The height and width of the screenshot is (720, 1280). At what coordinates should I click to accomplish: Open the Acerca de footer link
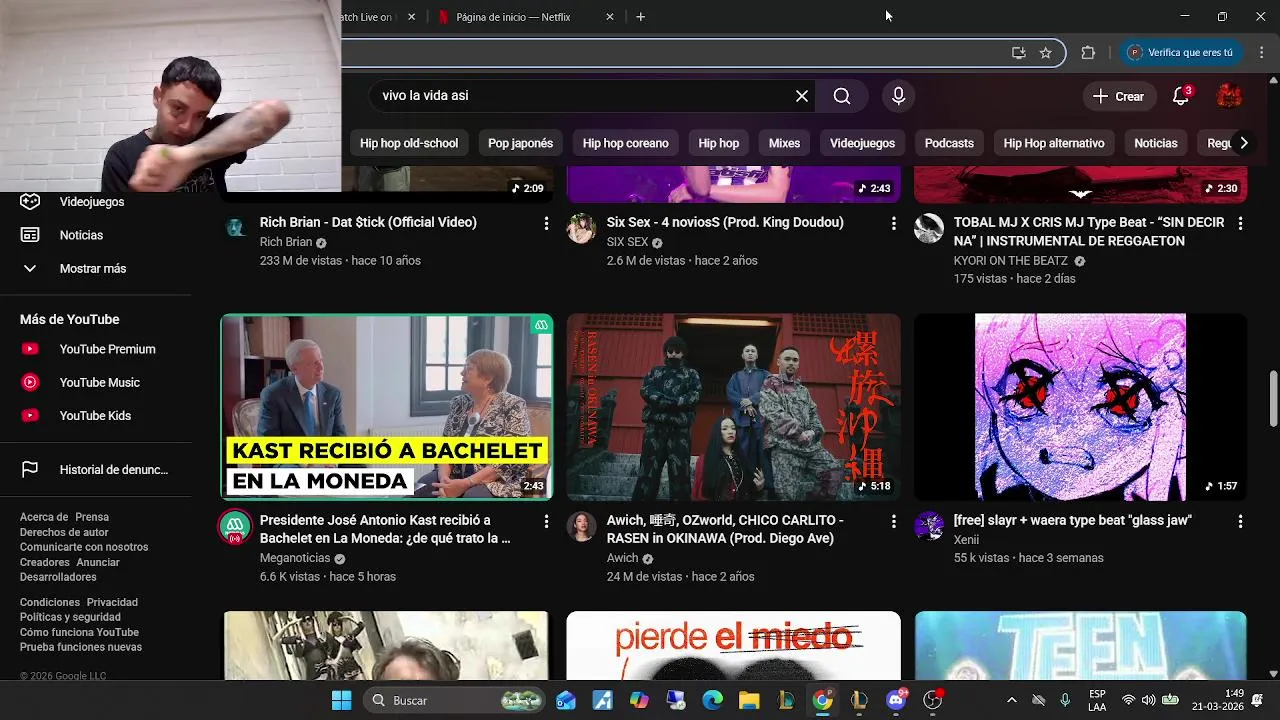(44, 517)
